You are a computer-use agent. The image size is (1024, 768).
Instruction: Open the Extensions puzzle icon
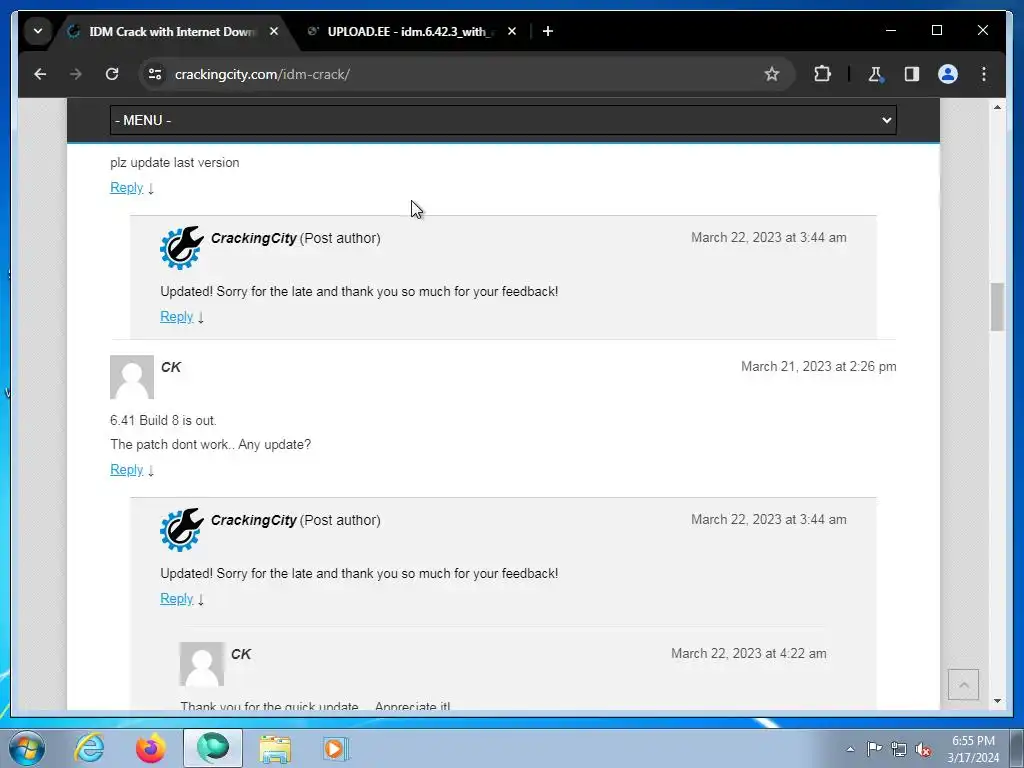(x=822, y=74)
